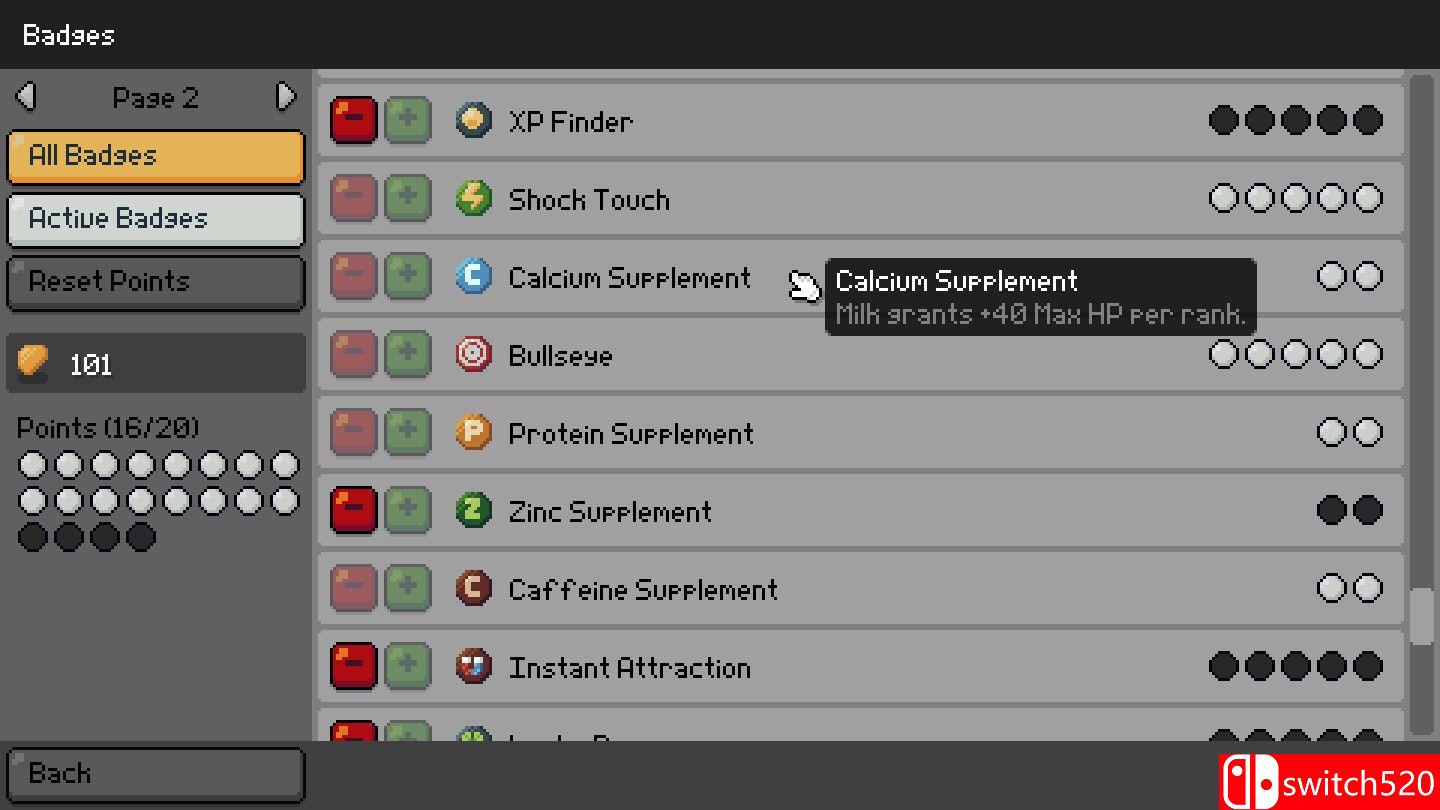Click the Bullseye target icon

(x=473, y=355)
